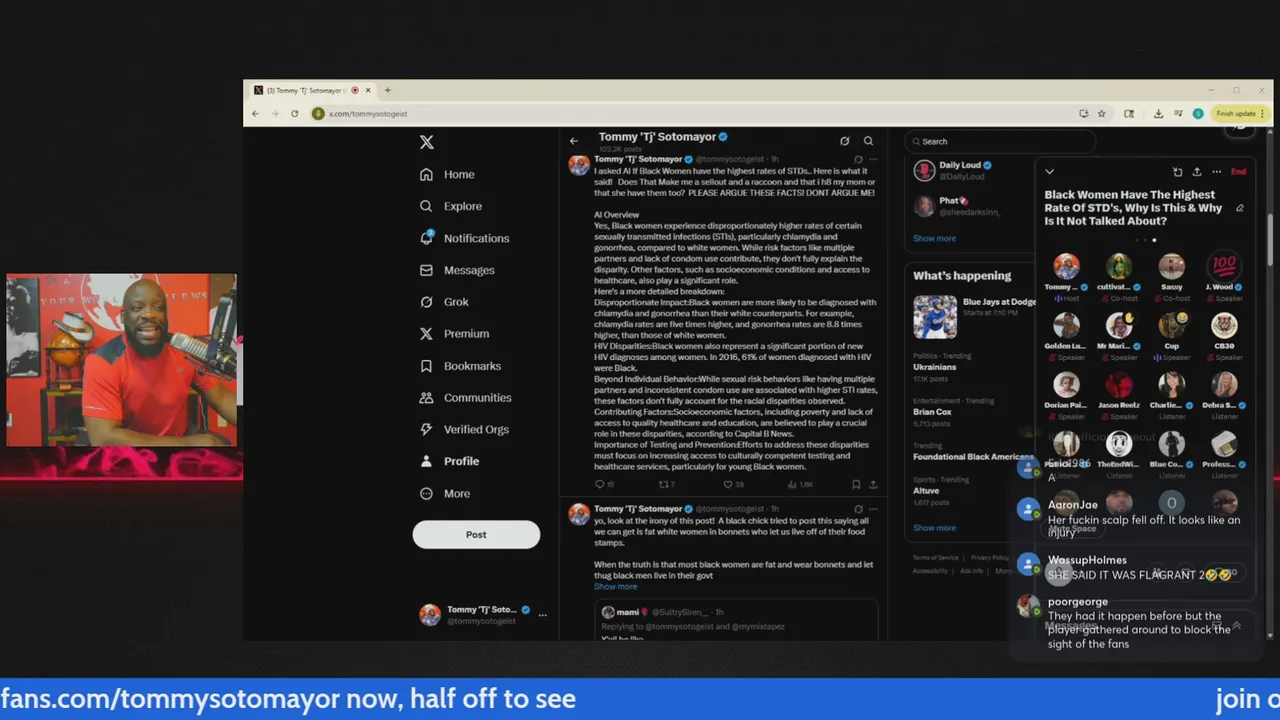Open the Blue Jays at Dodgers thumbnail

[x=935, y=316]
